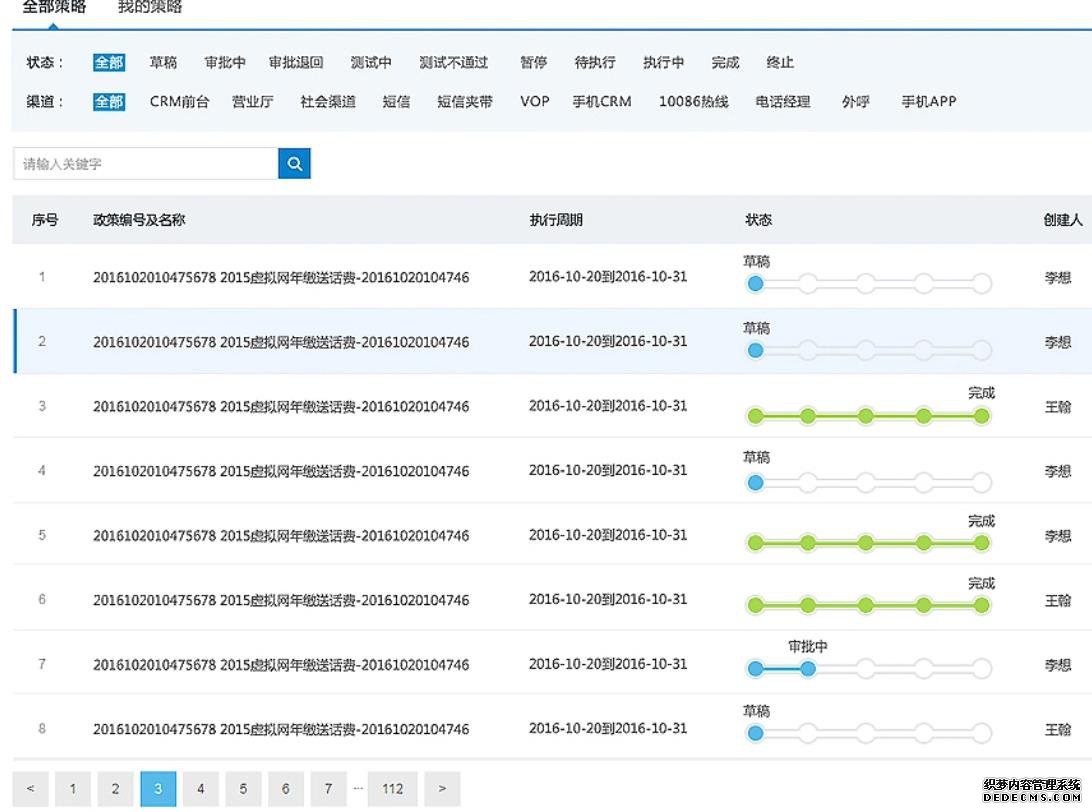1092x812 pixels.
Task: Filter status by 完成
Action: click(725, 63)
